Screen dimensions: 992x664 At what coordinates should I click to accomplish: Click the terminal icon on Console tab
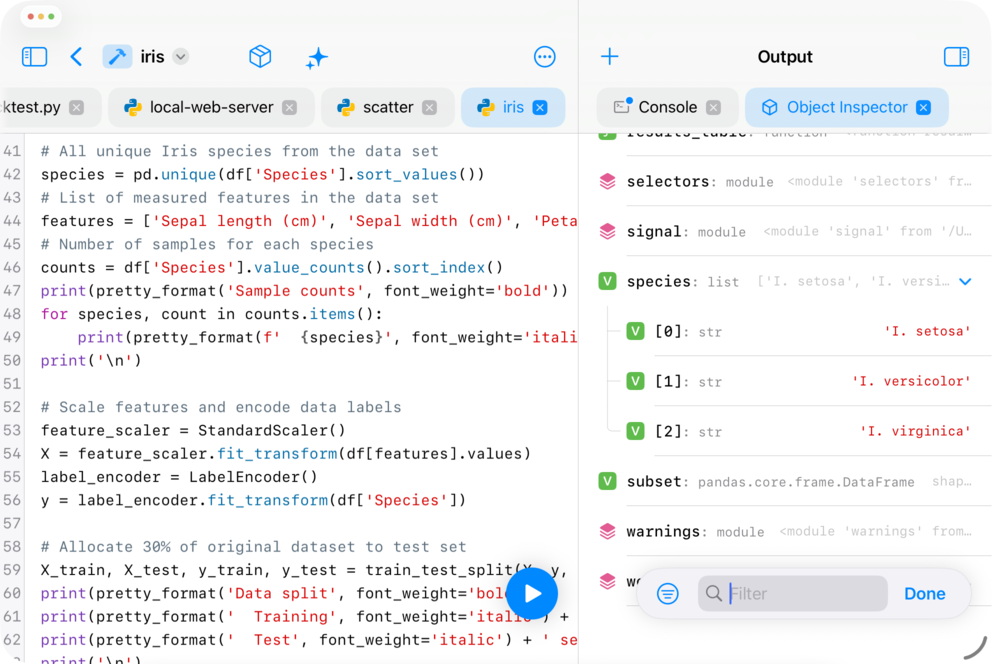pos(623,106)
